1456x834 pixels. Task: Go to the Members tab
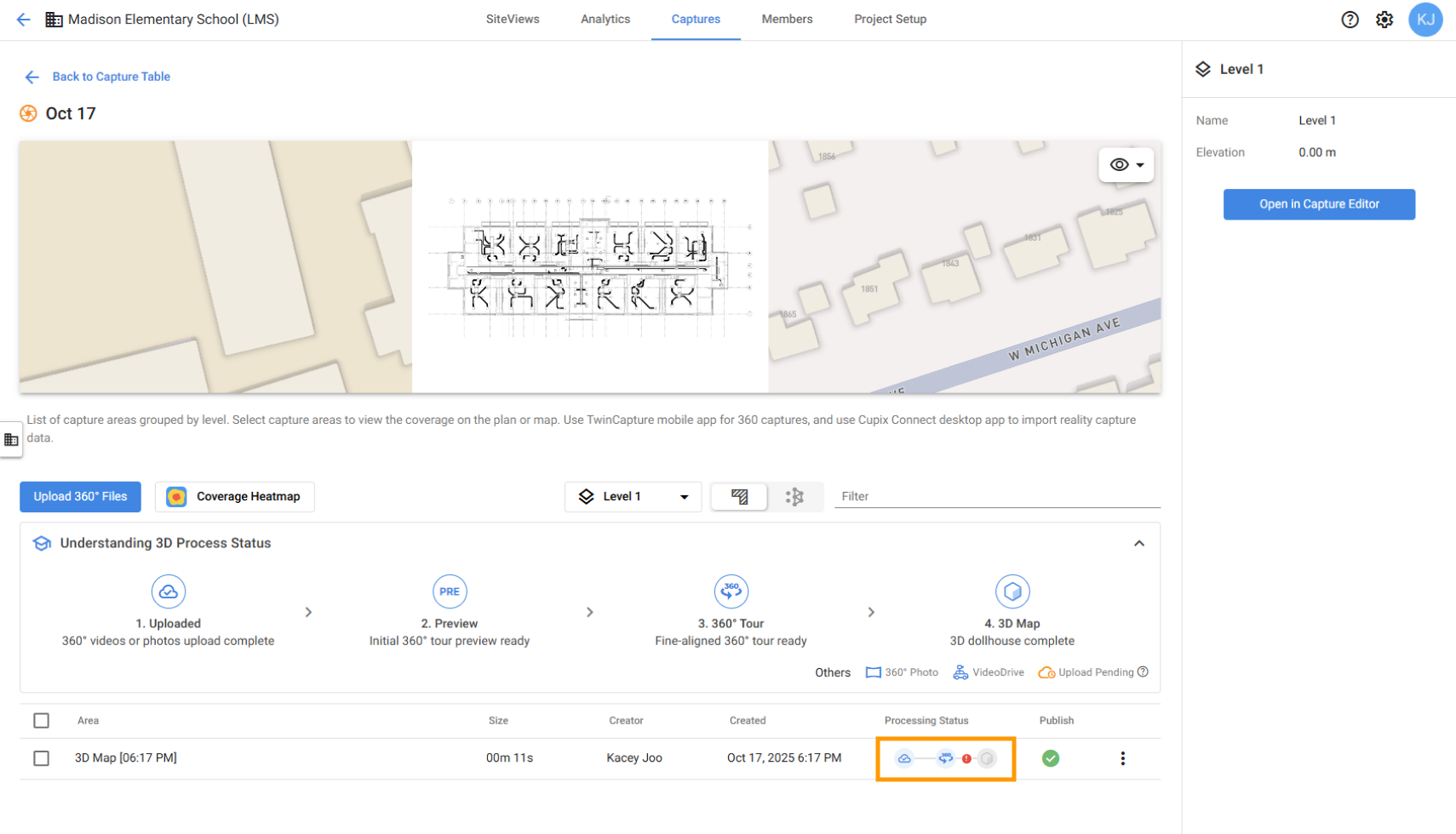[x=787, y=19]
